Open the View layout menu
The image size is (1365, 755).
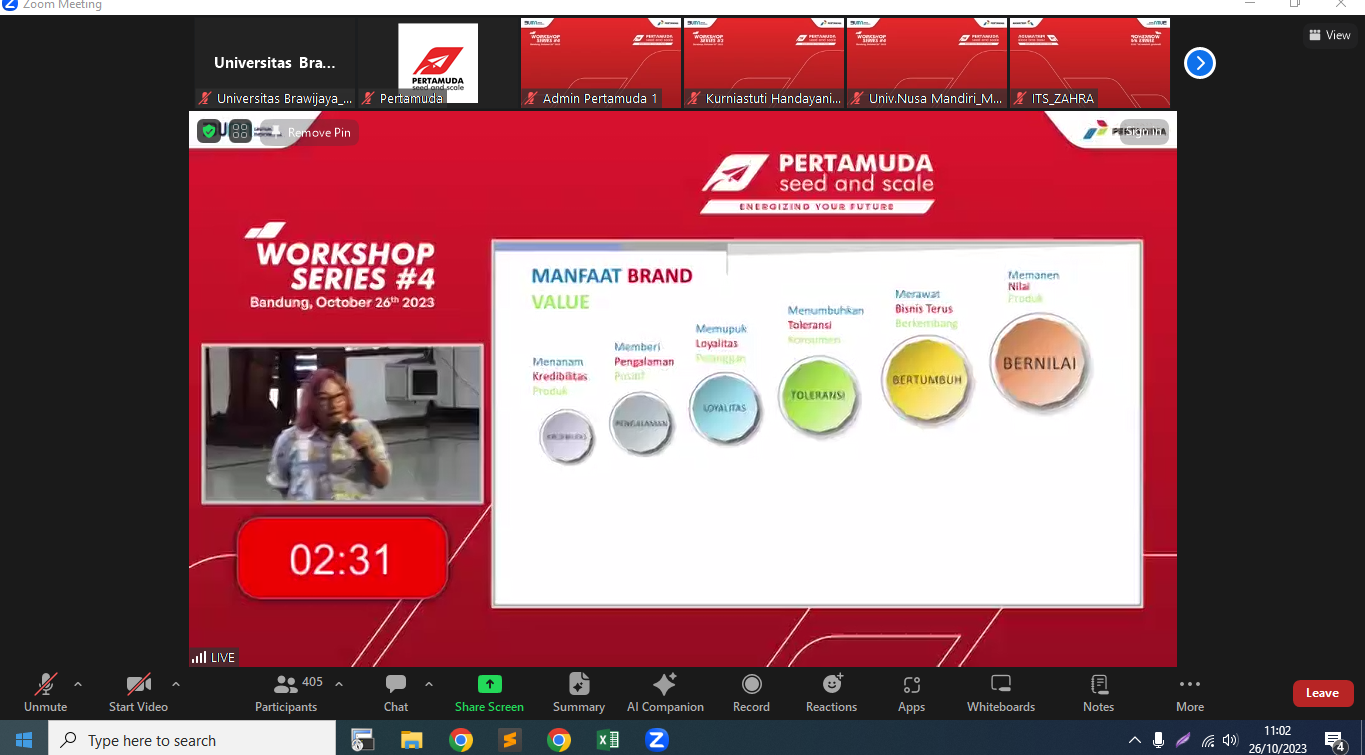coord(1329,35)
